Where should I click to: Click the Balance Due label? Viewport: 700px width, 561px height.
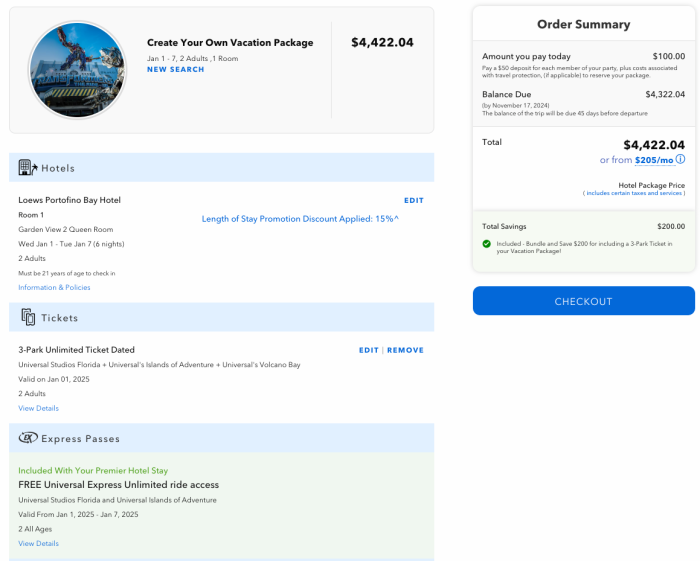click(x=507, y=95)
